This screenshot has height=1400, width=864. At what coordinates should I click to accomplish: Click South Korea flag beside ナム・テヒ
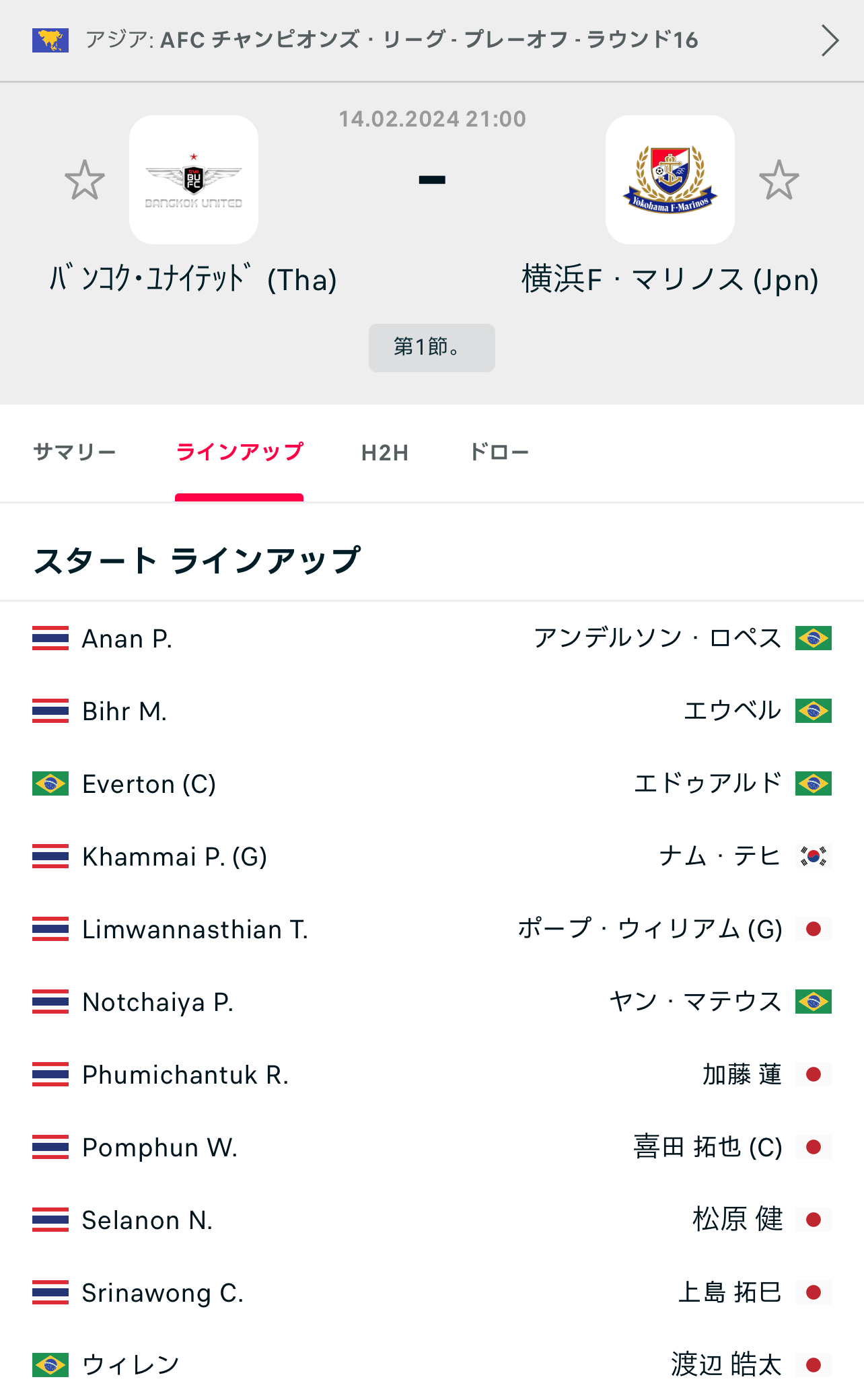pyautogui.click(x=813, y=856)
